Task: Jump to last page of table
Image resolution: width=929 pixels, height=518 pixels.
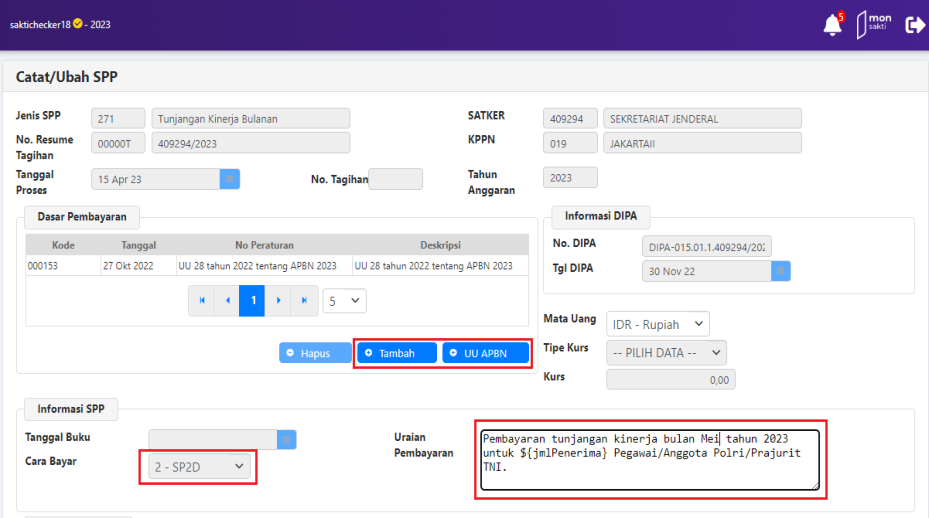Action: (303, 300)
